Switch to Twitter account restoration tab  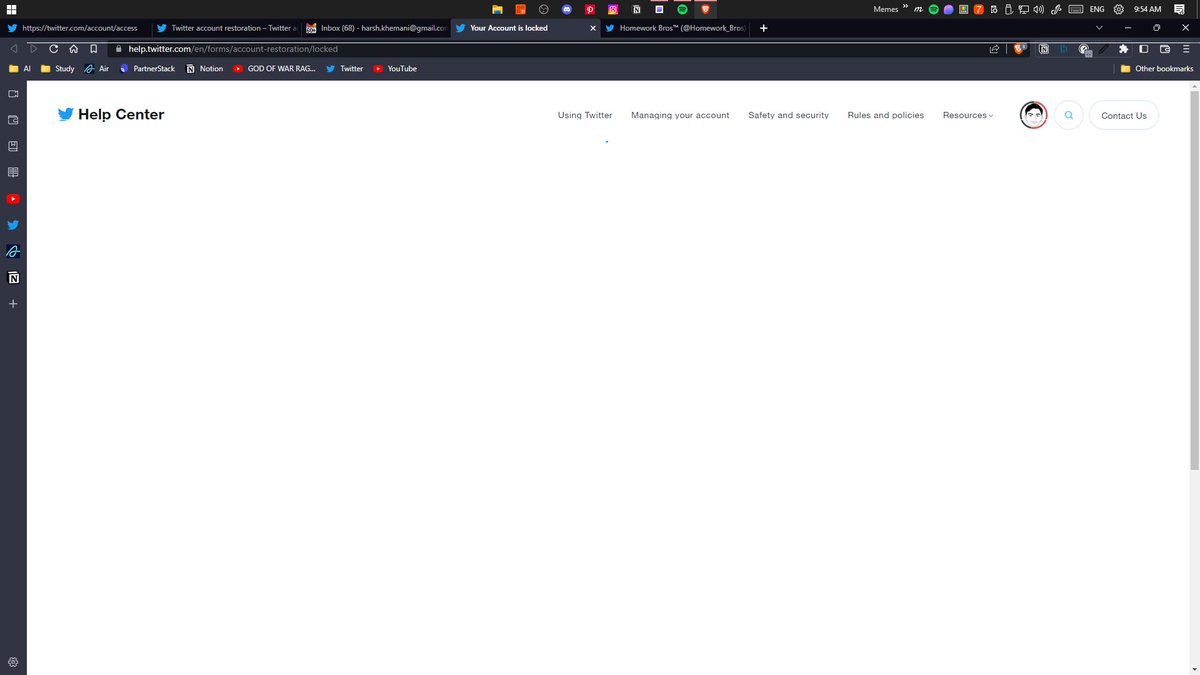[226, 28]
